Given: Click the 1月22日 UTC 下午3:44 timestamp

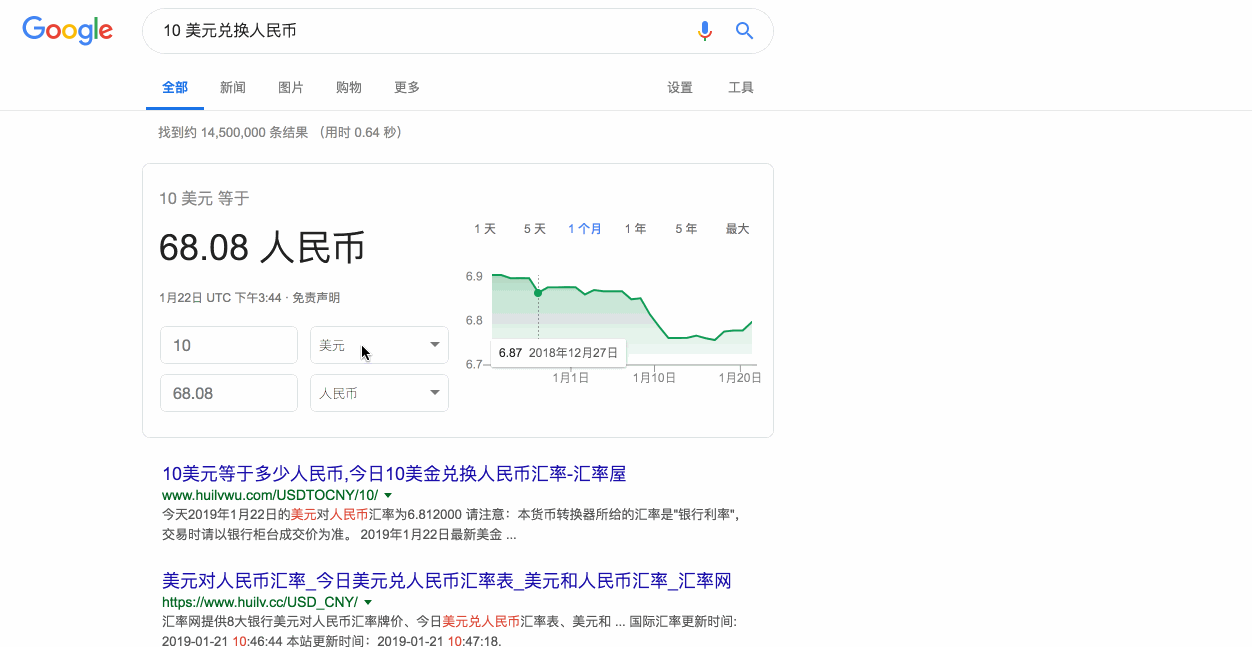Looking at the screenshot, I should 220,298.
